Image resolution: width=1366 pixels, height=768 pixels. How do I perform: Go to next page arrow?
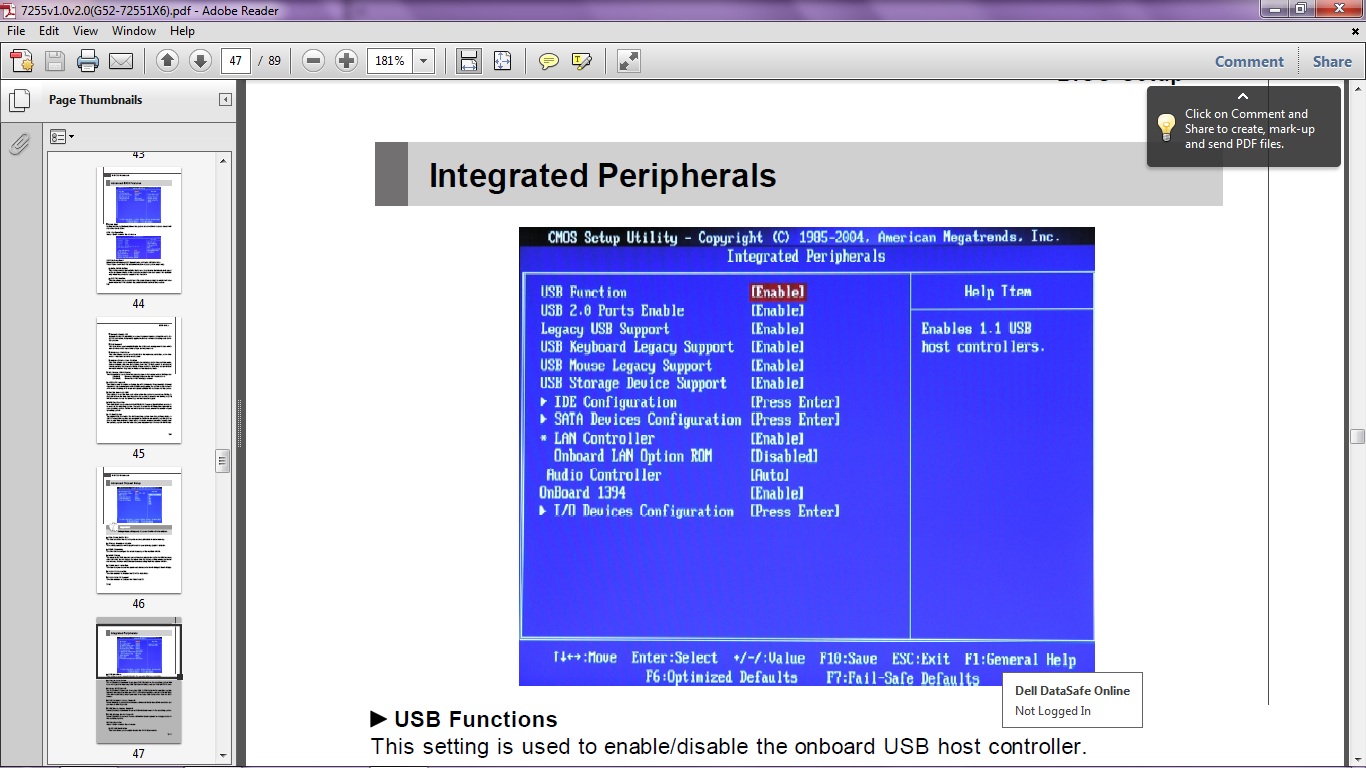tap(200, 61)
